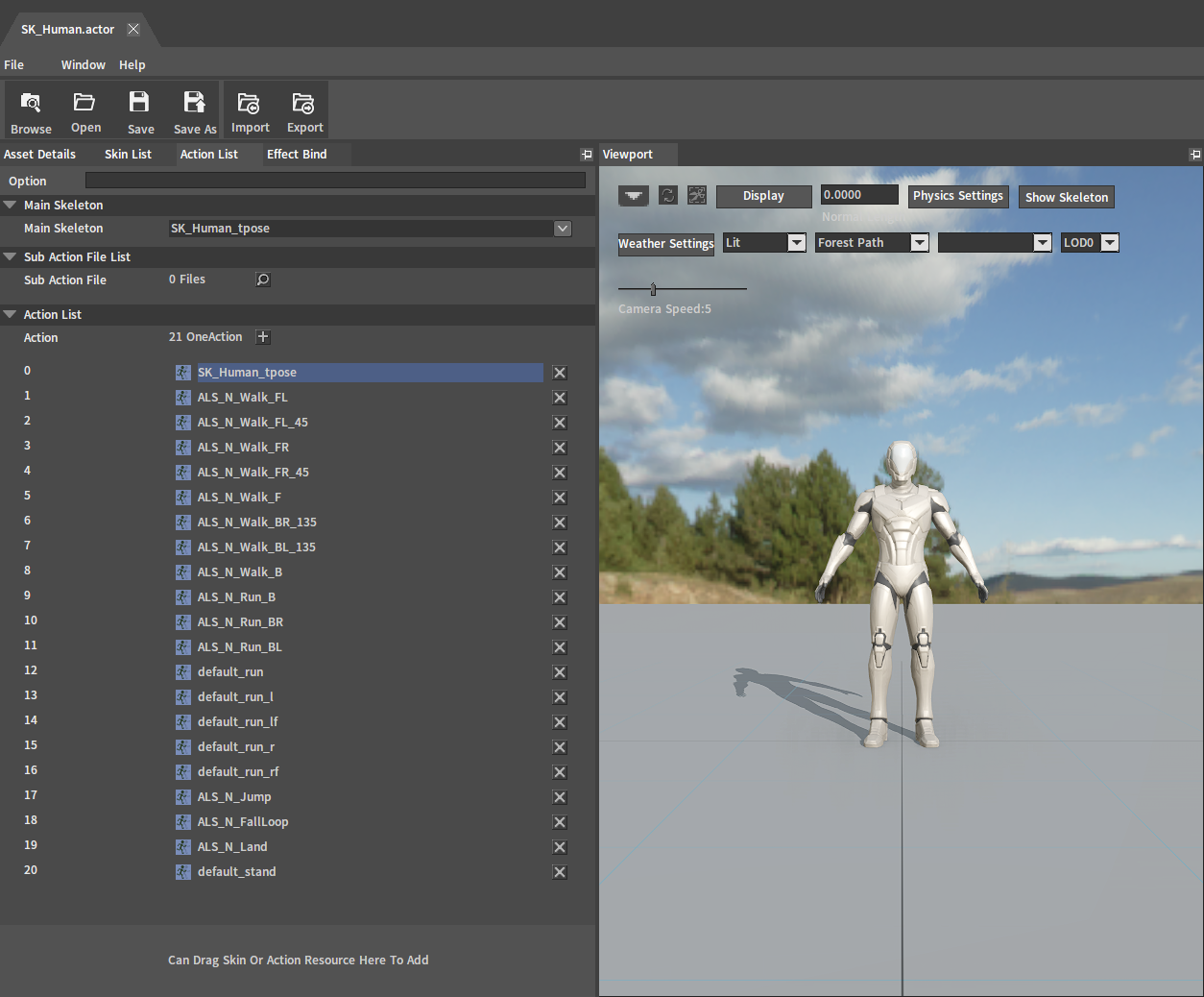This screenshot has height=997, width=1204.
Task: Remove the ALS_N_Walk_F action
Action: [560, 498]
